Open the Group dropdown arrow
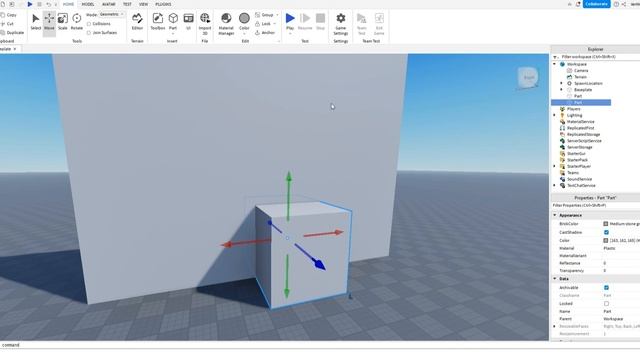Viewport: 640px width, 360px height. coord(277,15)
